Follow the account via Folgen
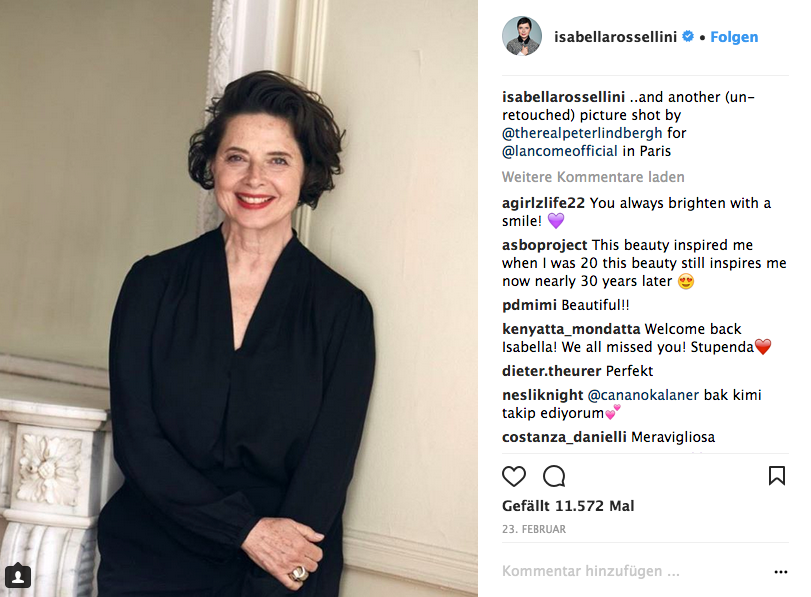 (x=734, y=37)
